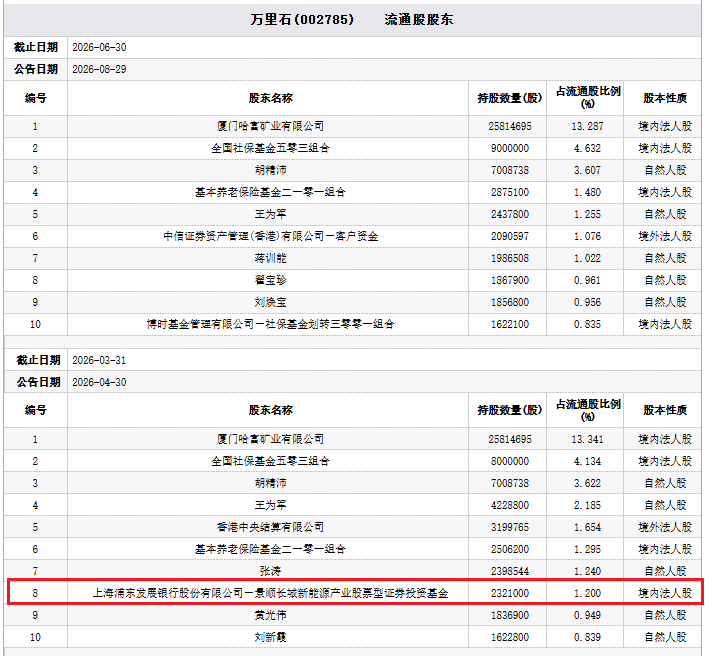
Task: Select the date 2026-03-31
Action: coord(99,360)
